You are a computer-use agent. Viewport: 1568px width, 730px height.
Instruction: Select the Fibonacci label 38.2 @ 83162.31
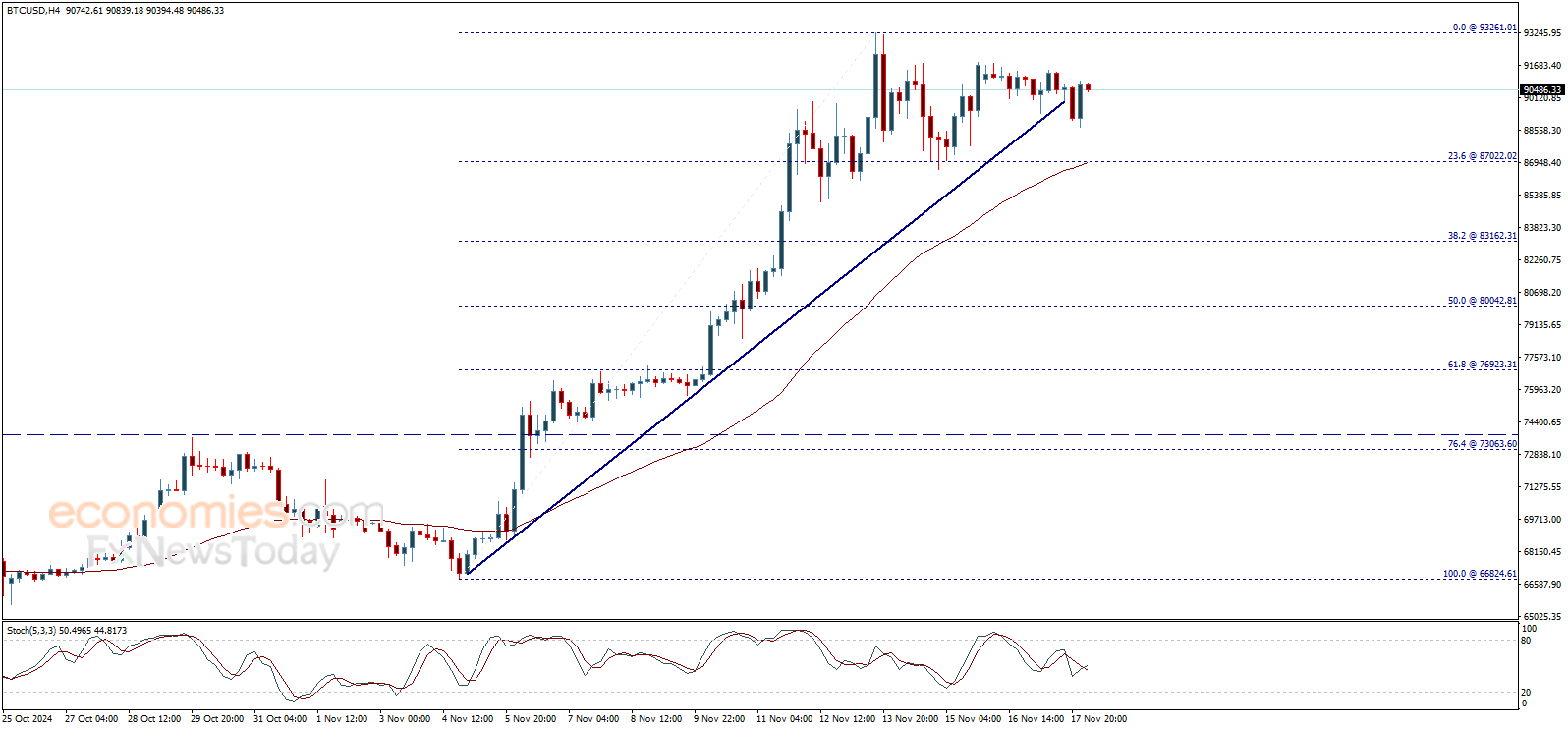(x=1482, y=236)
